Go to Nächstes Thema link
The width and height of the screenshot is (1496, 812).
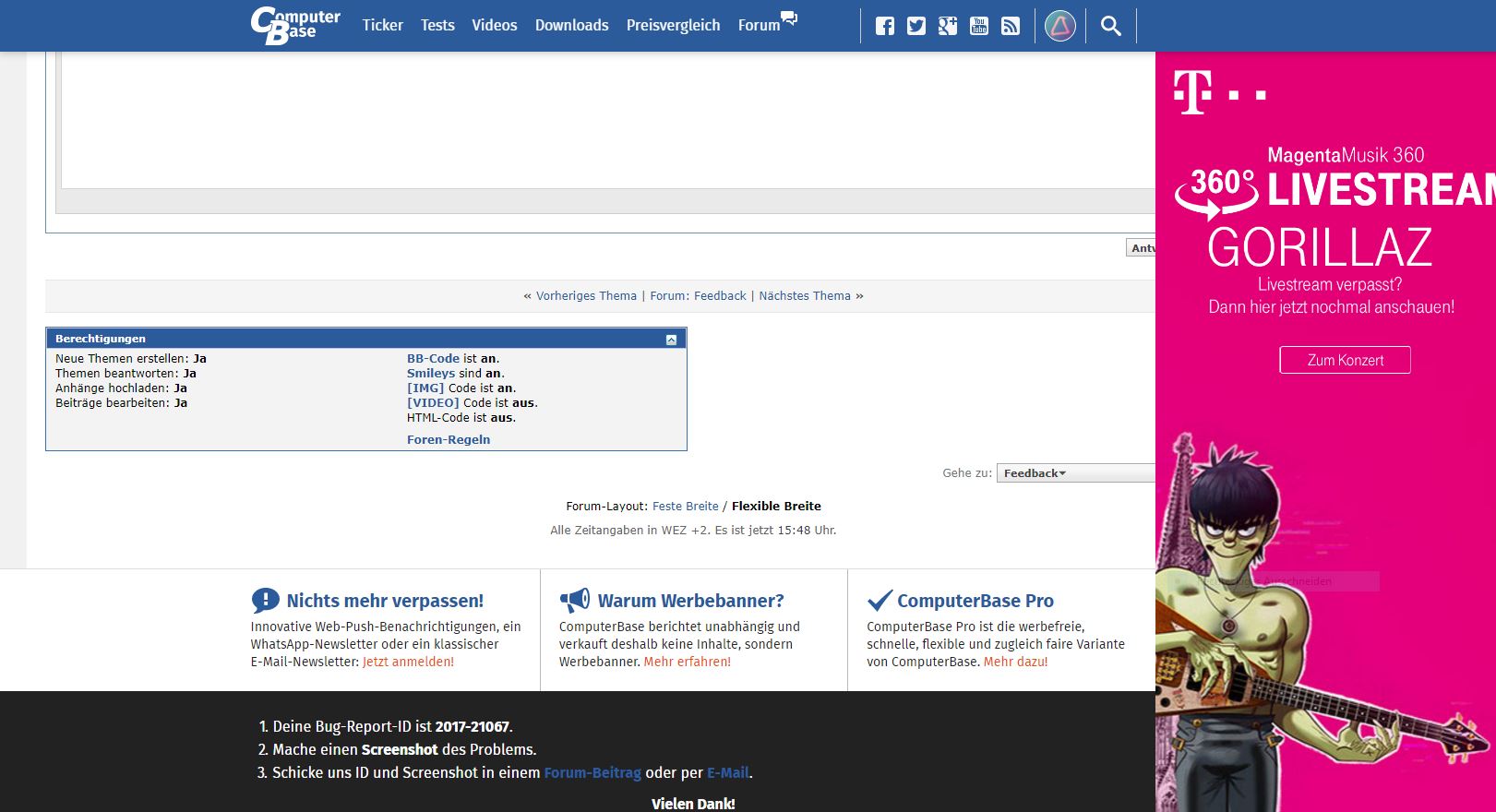click(x=805, y=296)
